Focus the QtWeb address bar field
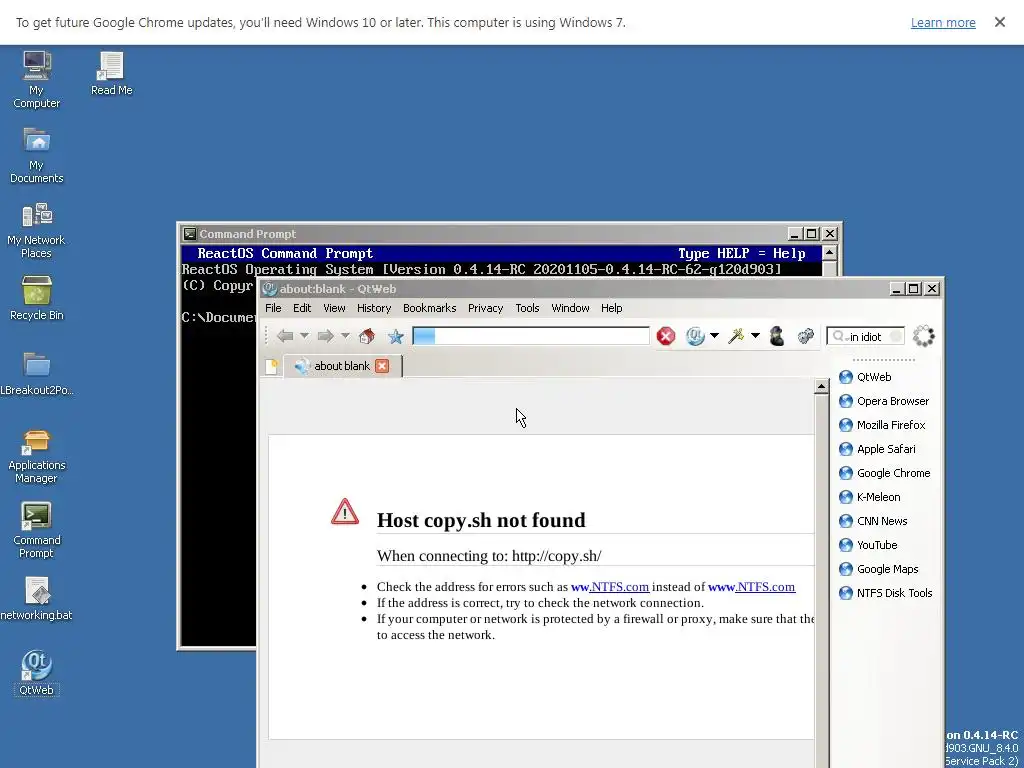This screenshot has height=768, width=1024. pos(530,336)
